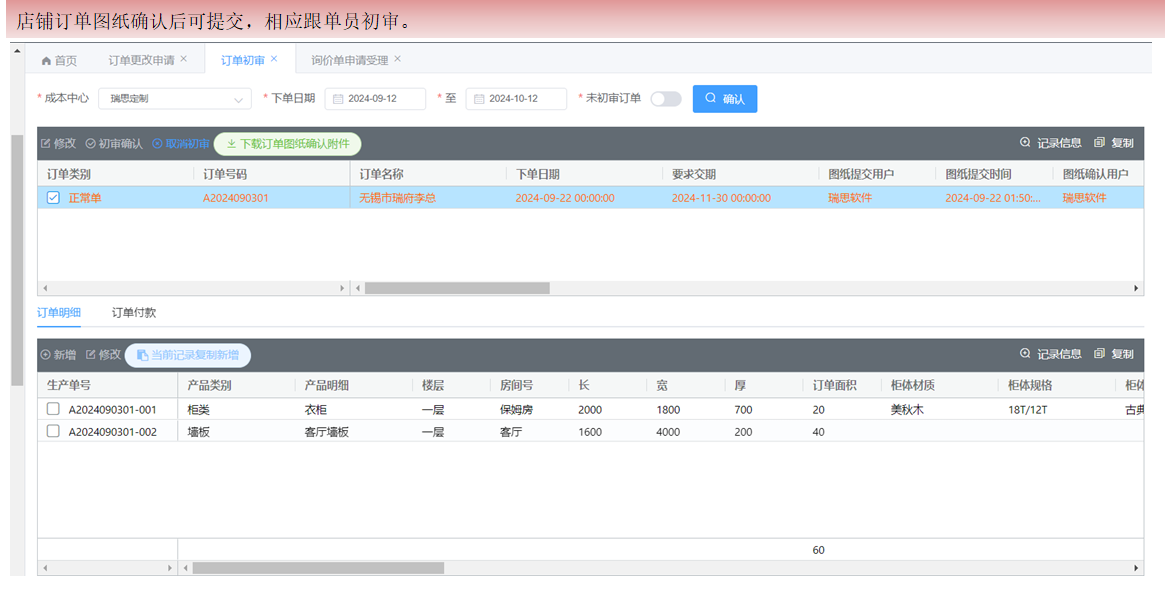Image resolution: width=1171 pixels, height=602 pixels.
Task: Click the detail table horizontal scrollbar
Action: (318, 568)
